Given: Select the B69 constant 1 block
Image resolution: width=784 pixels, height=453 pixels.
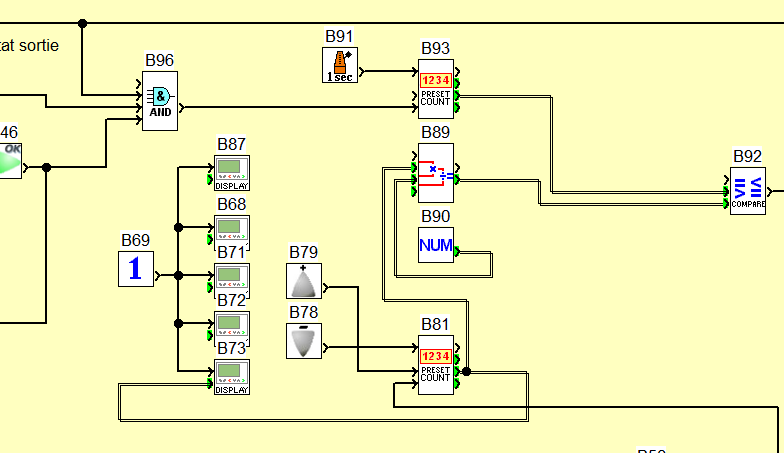Looking at the screenshot, I should pyautogui.click(x=136, y=269).
